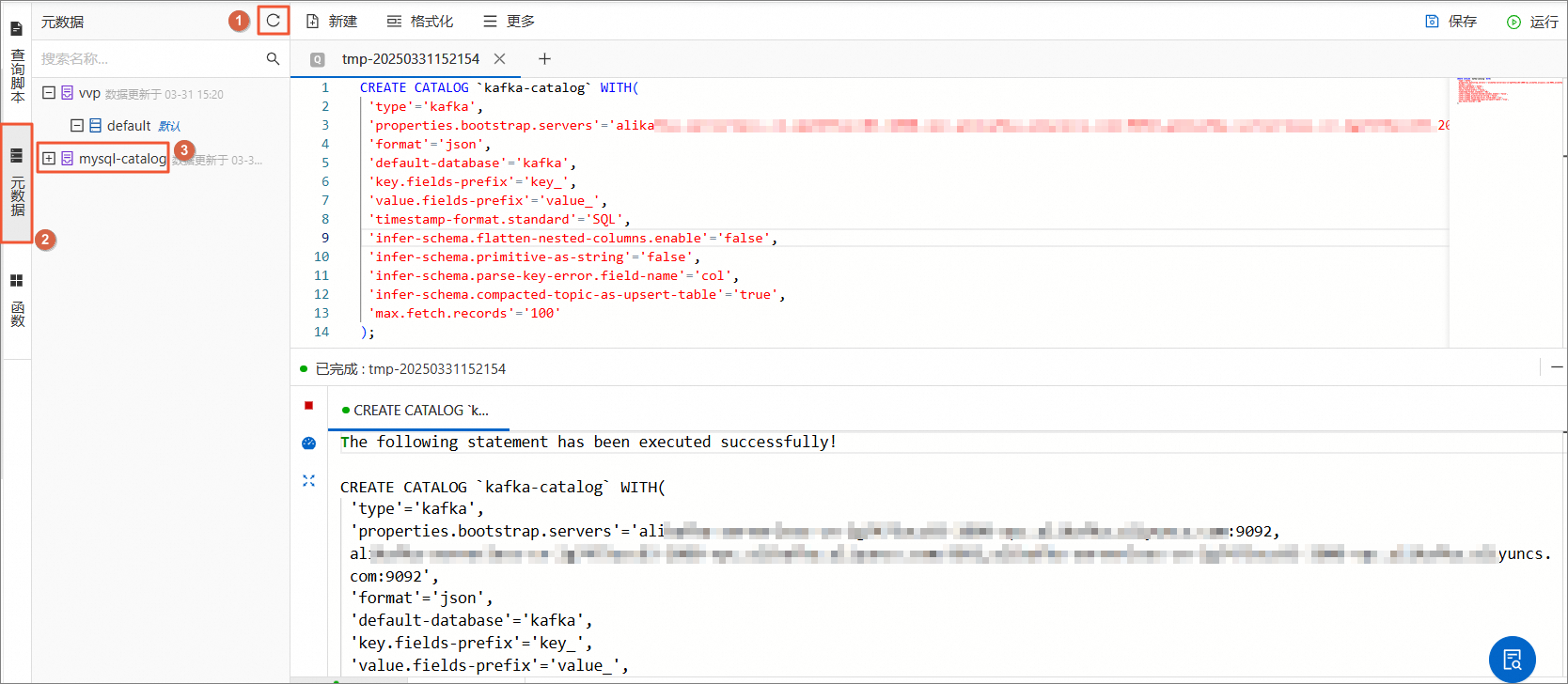This screenshot has height=684, width=1568.
Task: Click the 'format'='json' editor line
Action: pyautogui.click(x=430, y=144)
